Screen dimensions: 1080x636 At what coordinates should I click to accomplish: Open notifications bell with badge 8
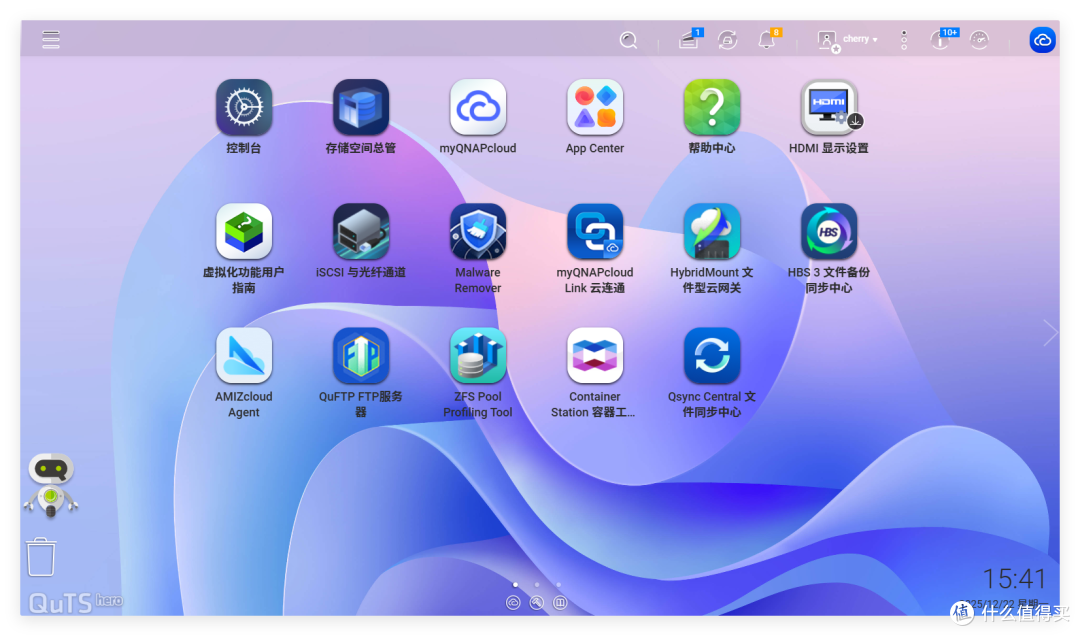[x=767, y=39]
